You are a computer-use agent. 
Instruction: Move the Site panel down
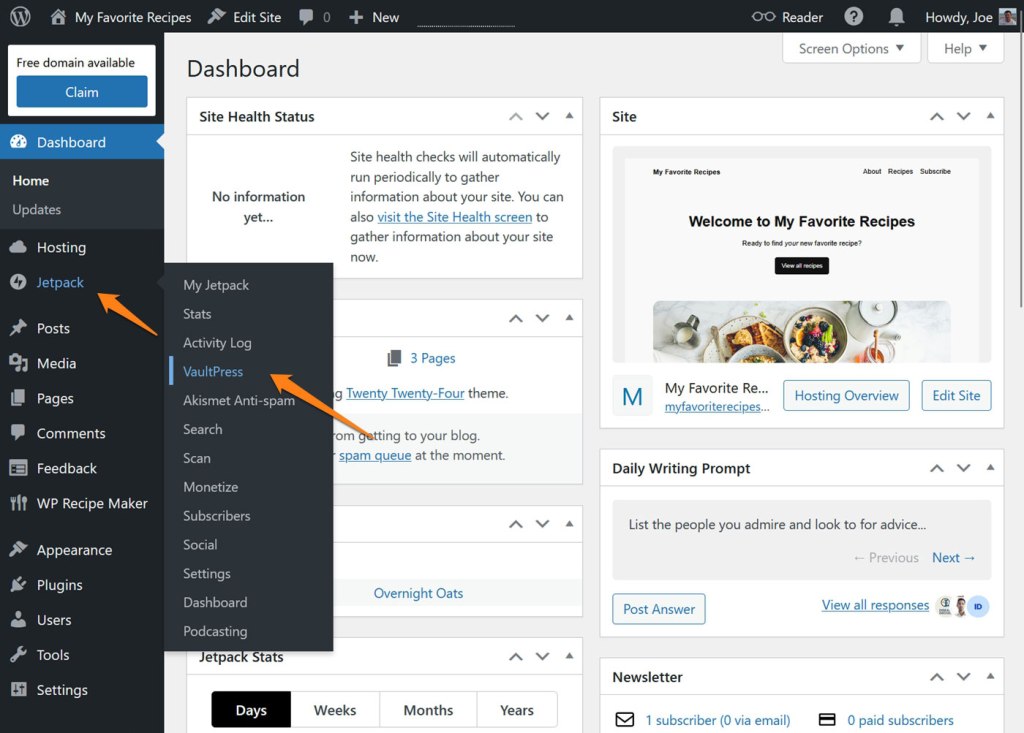[963, 116]
